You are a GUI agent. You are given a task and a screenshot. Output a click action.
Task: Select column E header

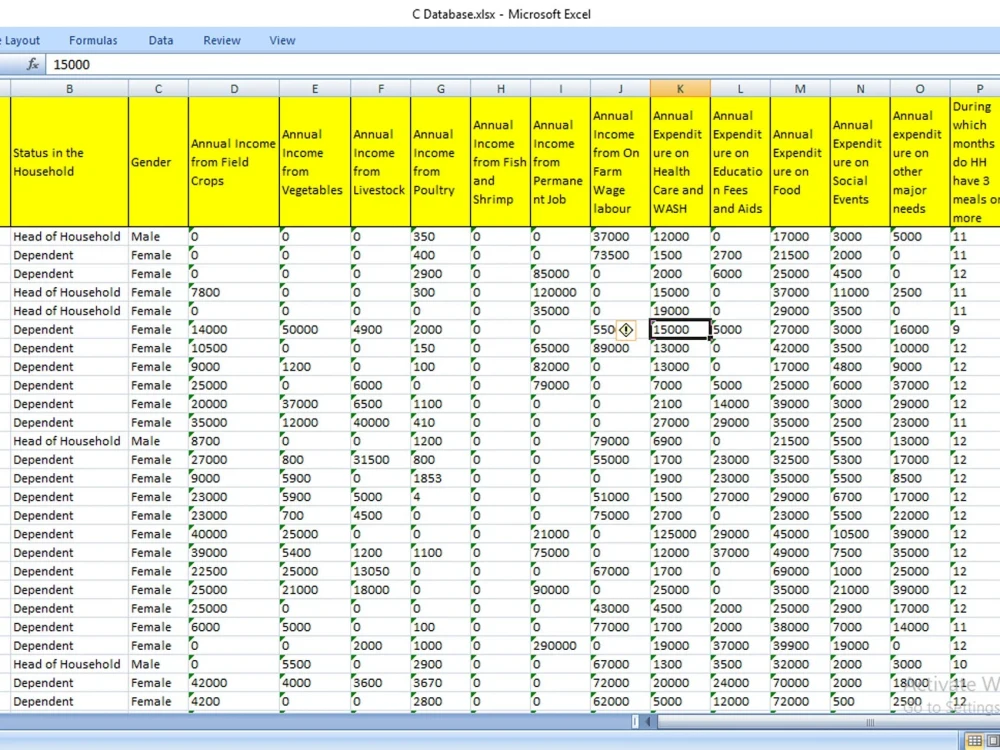pyautogui.click(x=314, y=89)
